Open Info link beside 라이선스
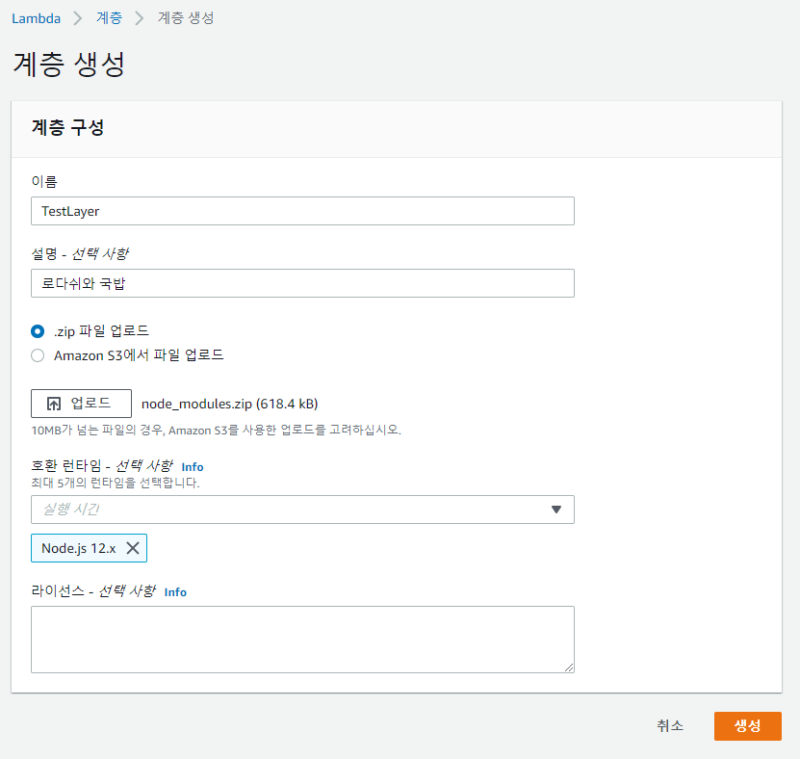 [x=175, y=592]
